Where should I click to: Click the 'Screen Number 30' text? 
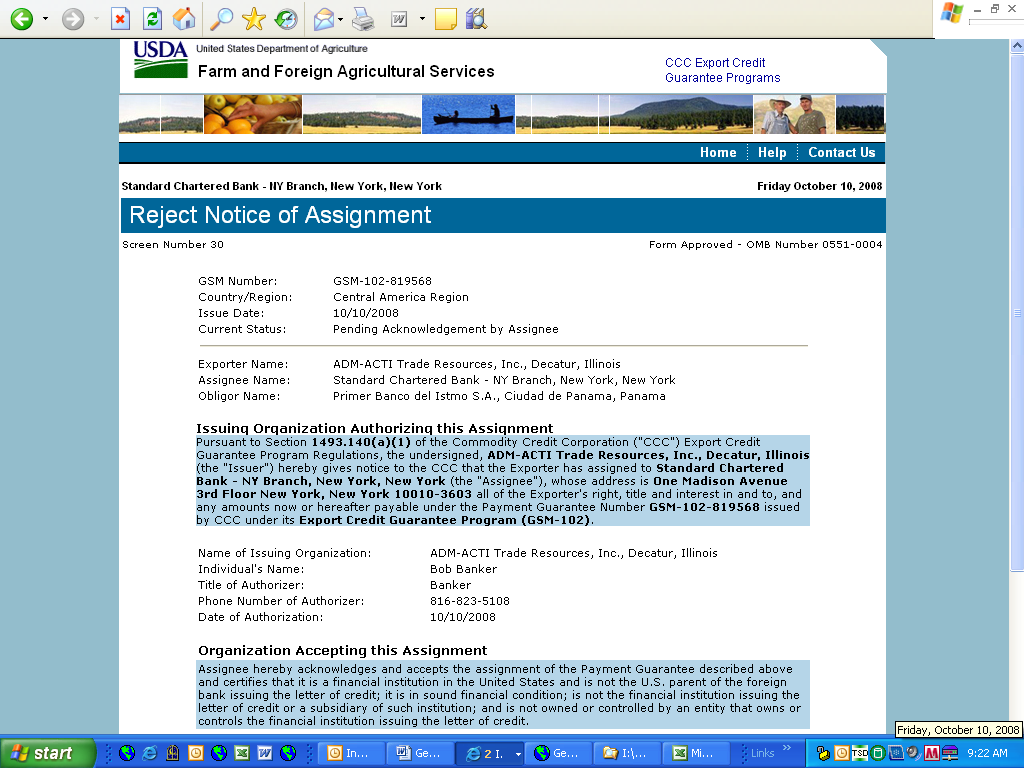[172, 244]
